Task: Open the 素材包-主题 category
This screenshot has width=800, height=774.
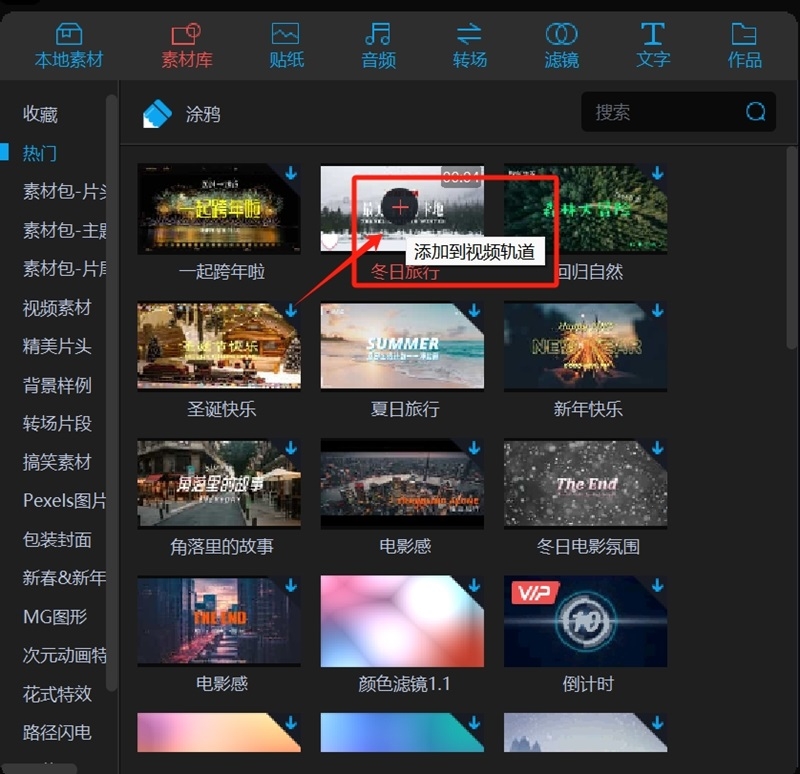Action: 65,230
